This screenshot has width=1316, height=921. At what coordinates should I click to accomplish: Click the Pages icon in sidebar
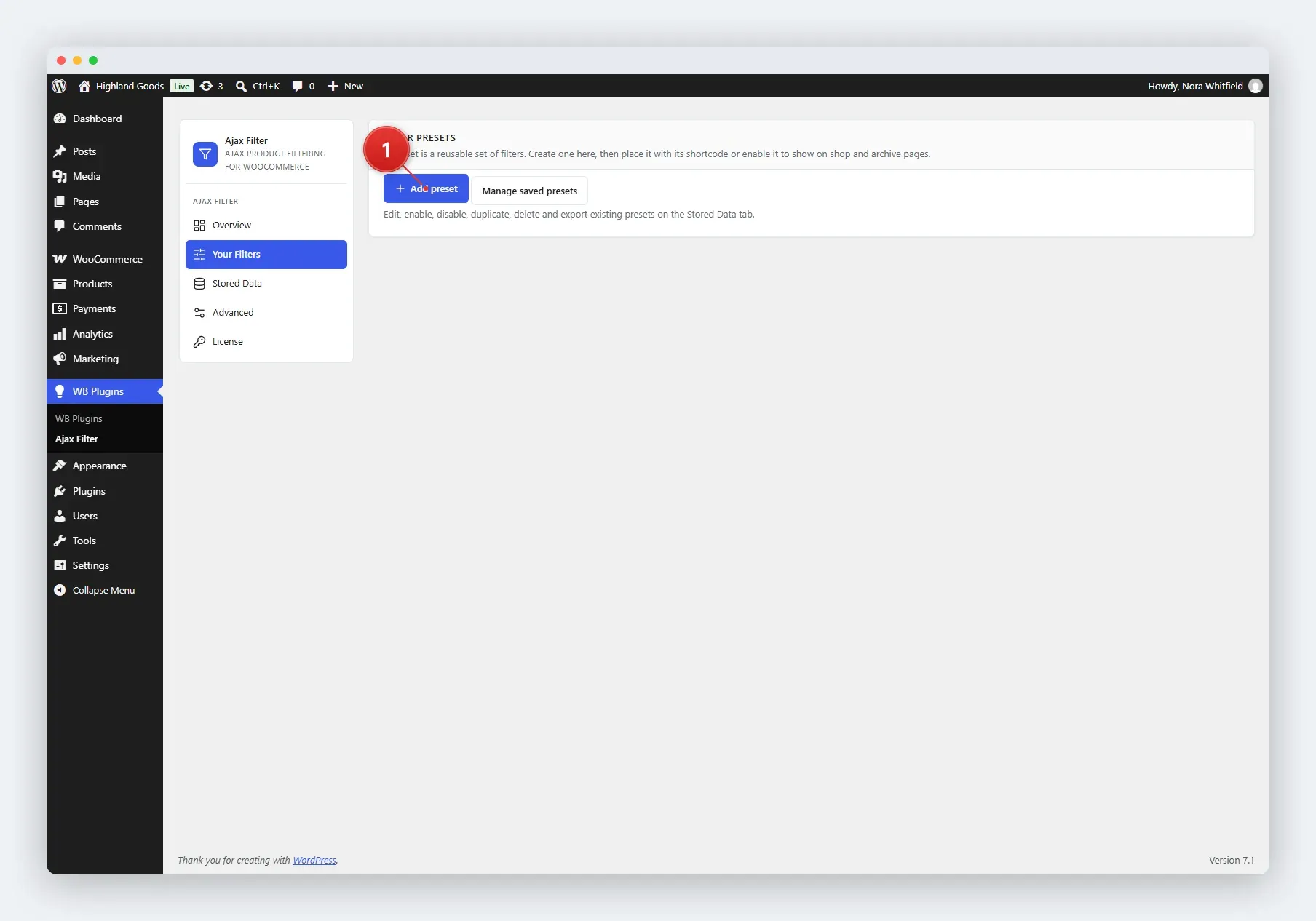[60, 202]
